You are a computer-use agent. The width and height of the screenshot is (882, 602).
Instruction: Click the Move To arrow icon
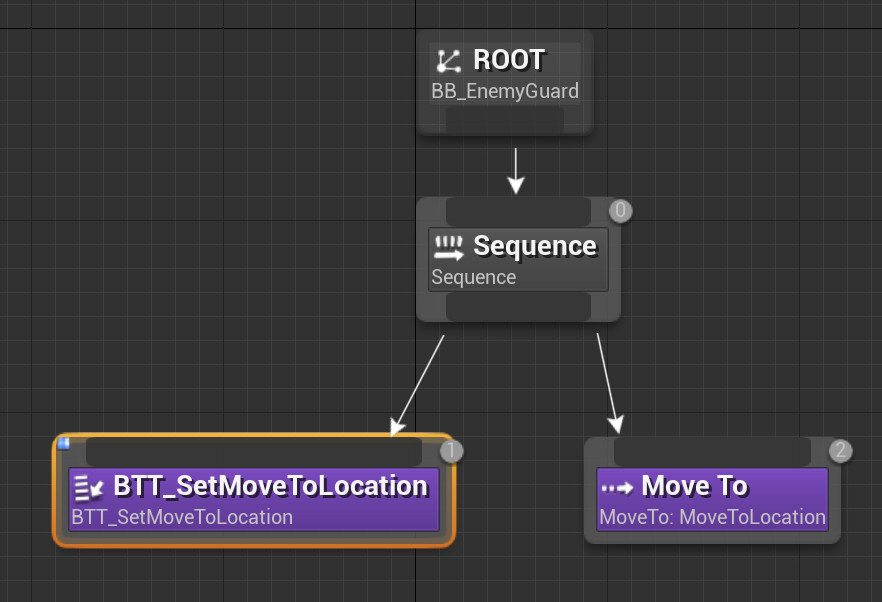pos(617,487)
